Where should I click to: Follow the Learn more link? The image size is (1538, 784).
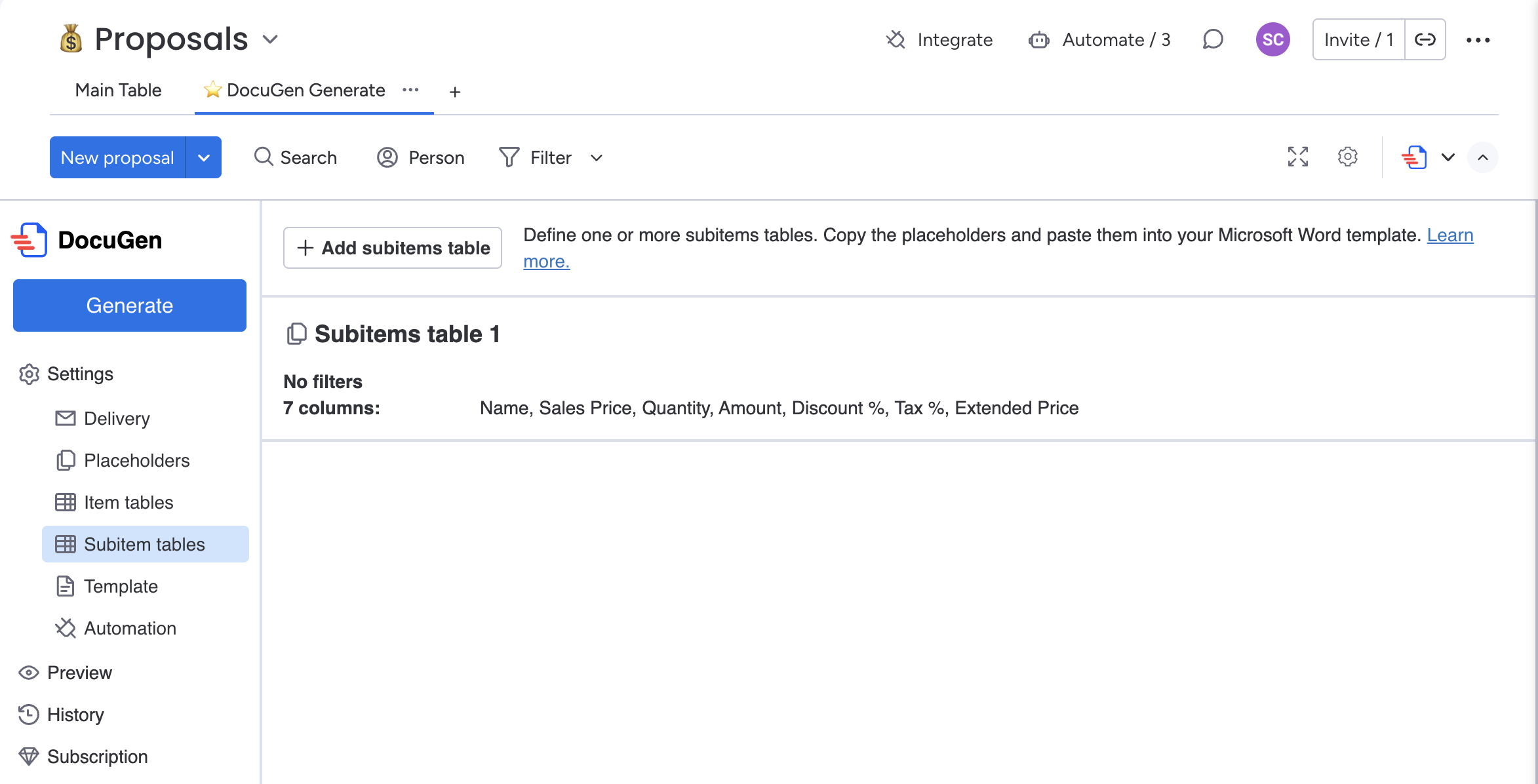[x=1450, y=235]
